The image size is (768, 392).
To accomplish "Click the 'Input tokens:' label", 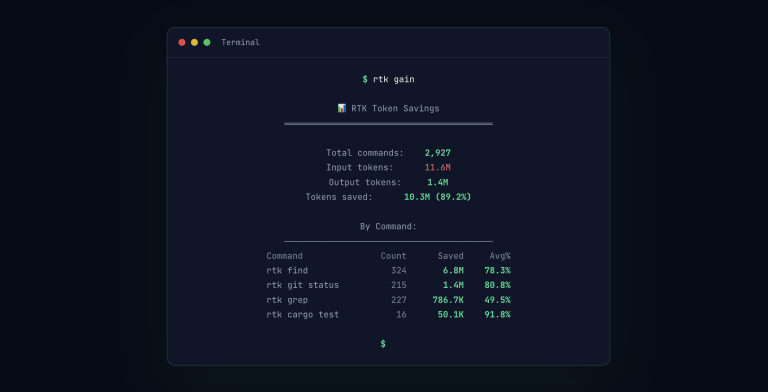I will (360, 168).
